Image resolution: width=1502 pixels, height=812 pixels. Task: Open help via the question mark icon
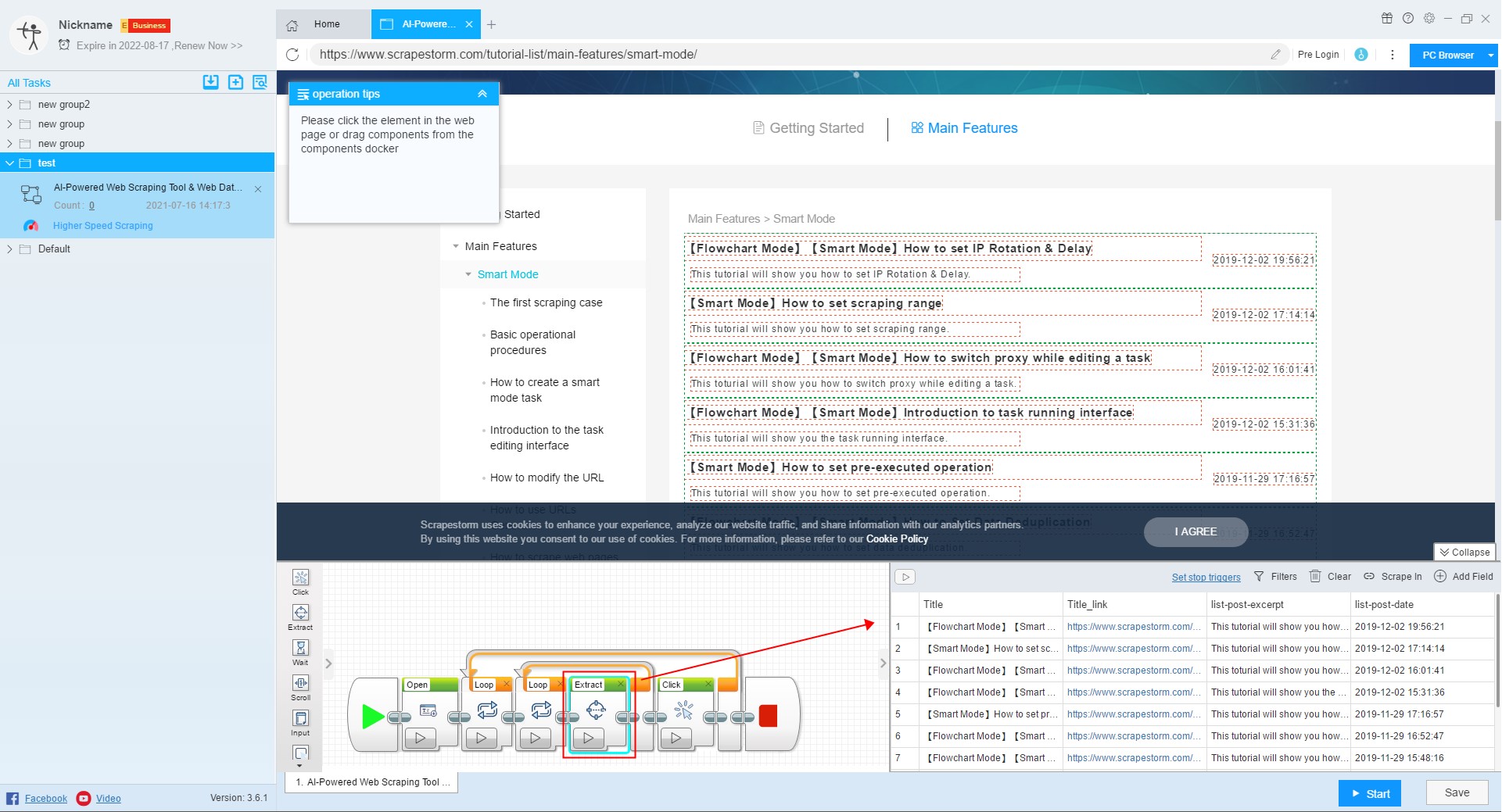1408,18
